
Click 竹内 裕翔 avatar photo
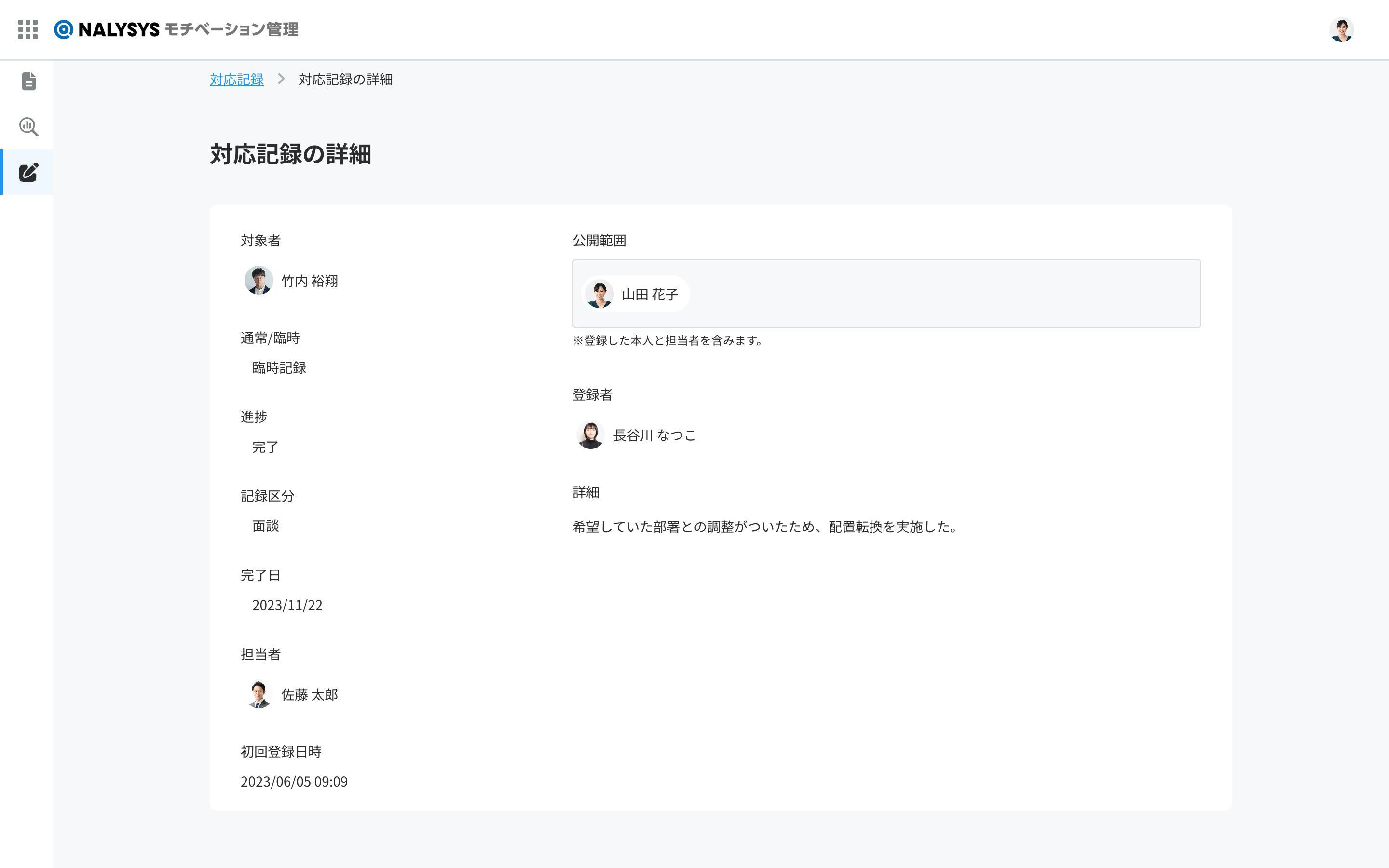(259, 280)
